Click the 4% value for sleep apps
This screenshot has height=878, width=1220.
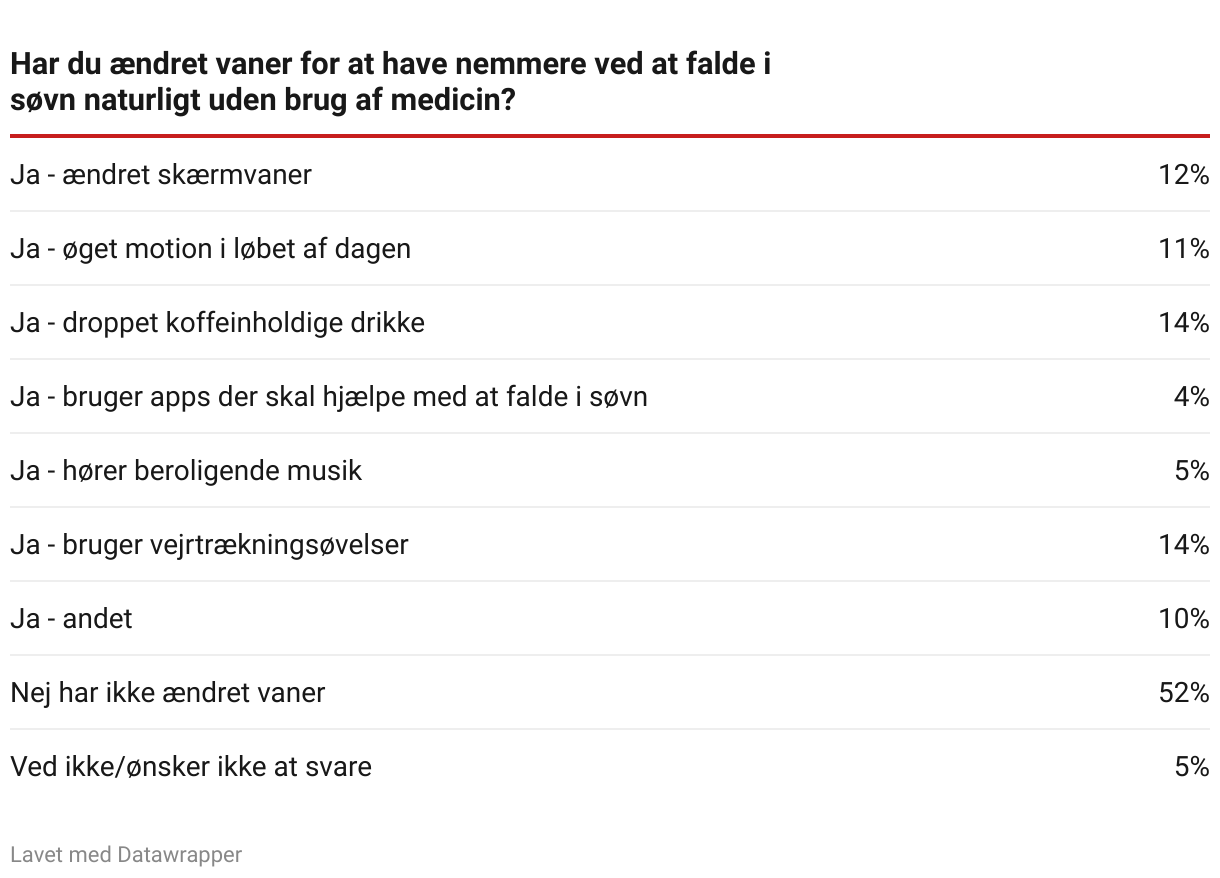pos(1192,396)
